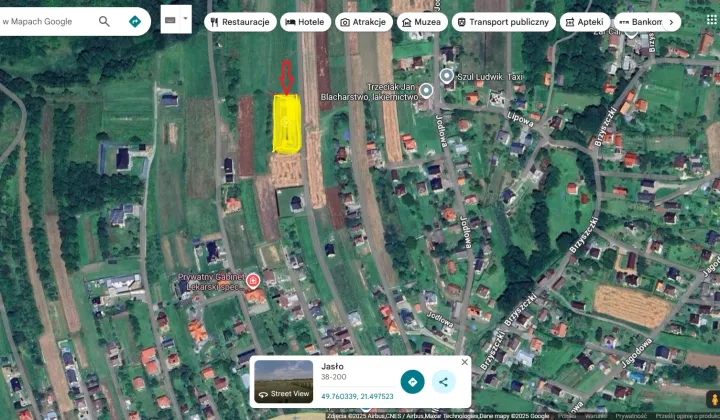Click the Prywatny Gabinet Lekarski red pin
The height and width of the screenshot is (420, 720).
coord(253,280)
